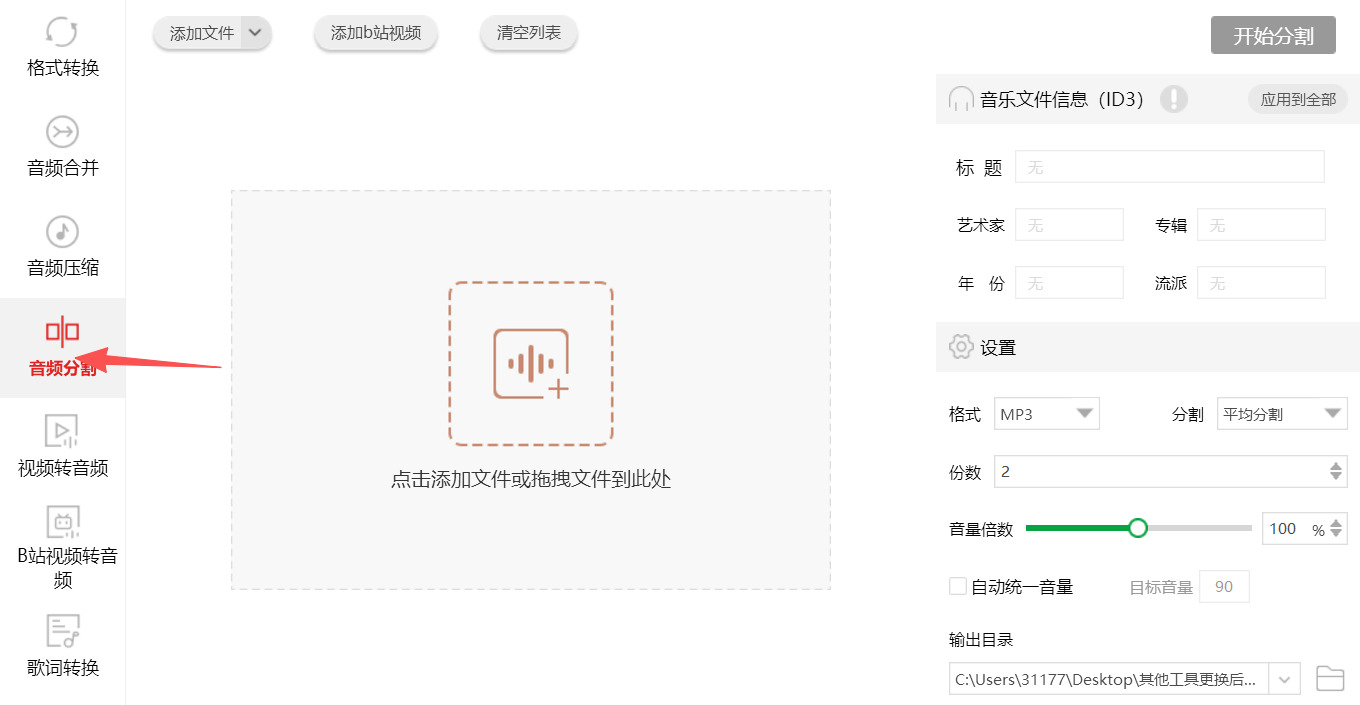Viewport: 1360px width, 705px height.
Task: Open the output directory folder browser
Action: tap(1330, 678)
